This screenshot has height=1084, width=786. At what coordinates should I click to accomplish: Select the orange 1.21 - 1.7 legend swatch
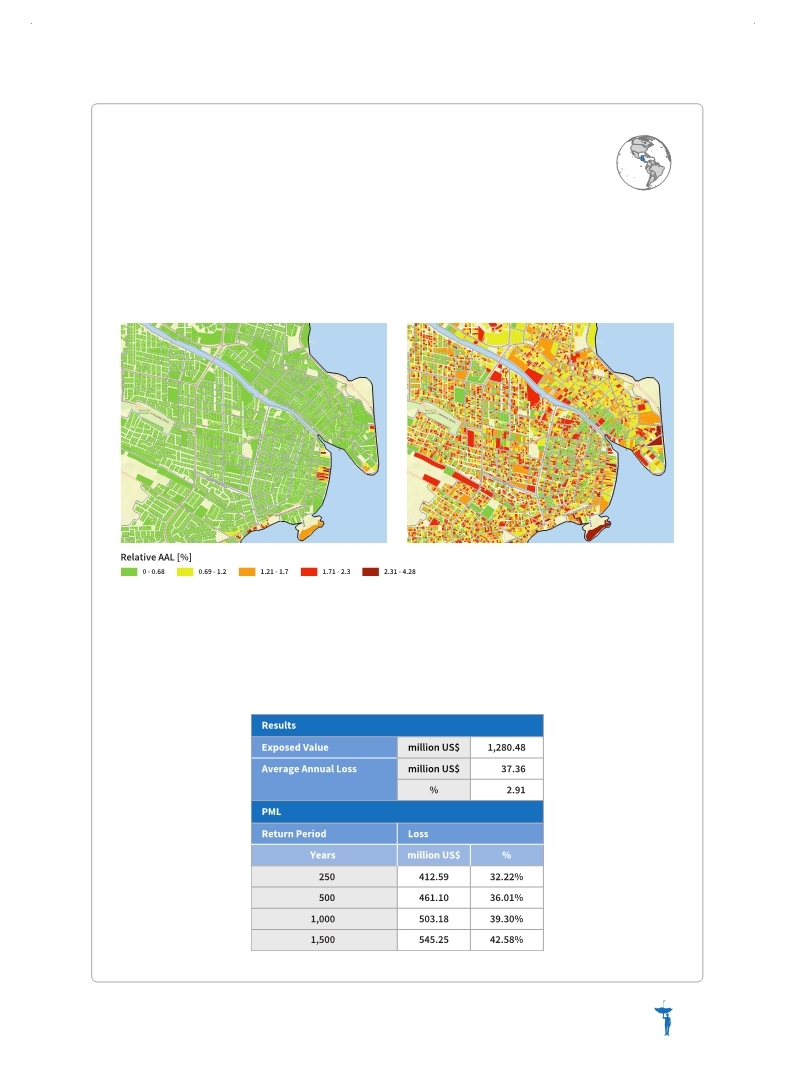point(247,572)
